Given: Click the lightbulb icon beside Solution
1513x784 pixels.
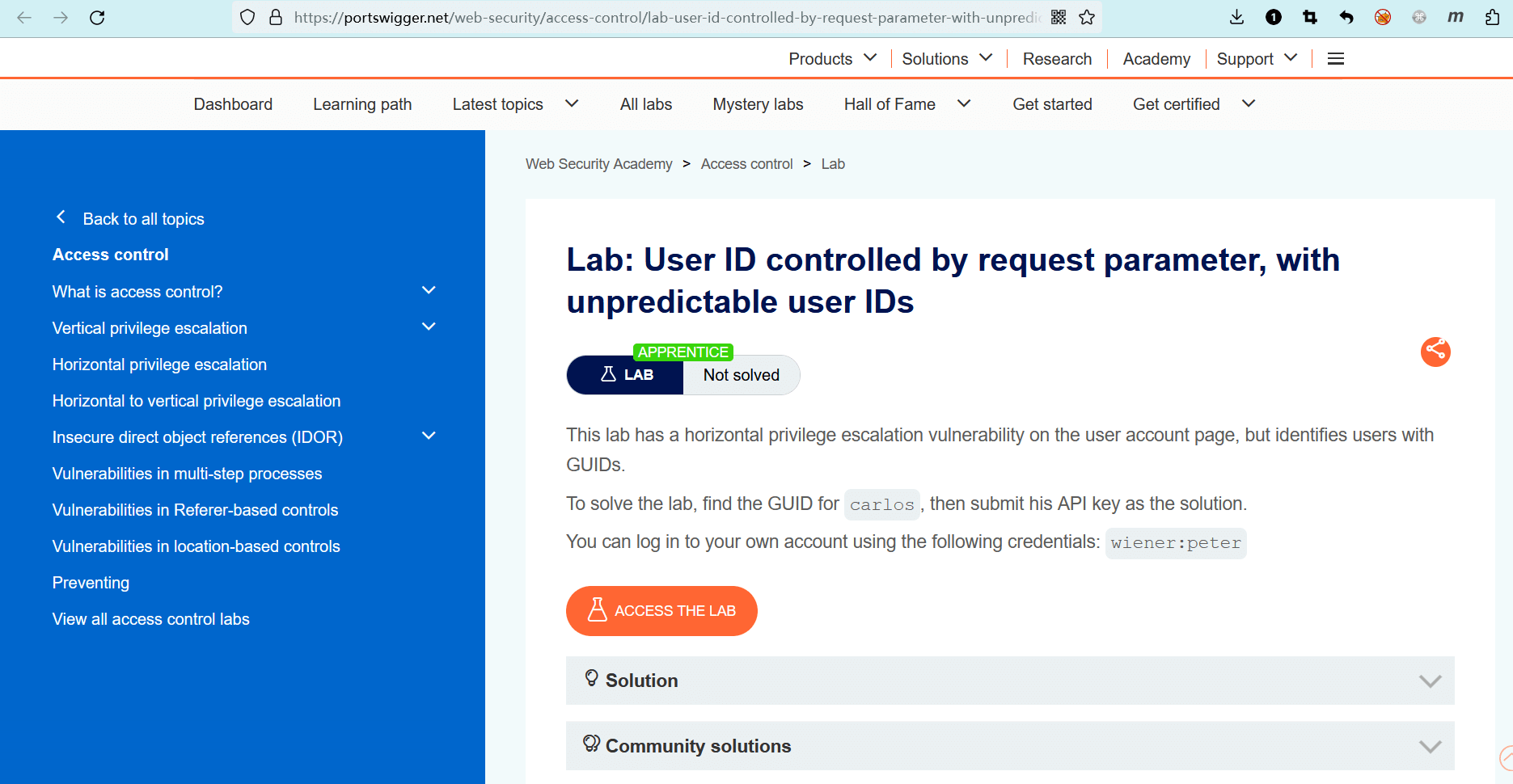Looking at the screenshot, I should (x=592, y=678).
